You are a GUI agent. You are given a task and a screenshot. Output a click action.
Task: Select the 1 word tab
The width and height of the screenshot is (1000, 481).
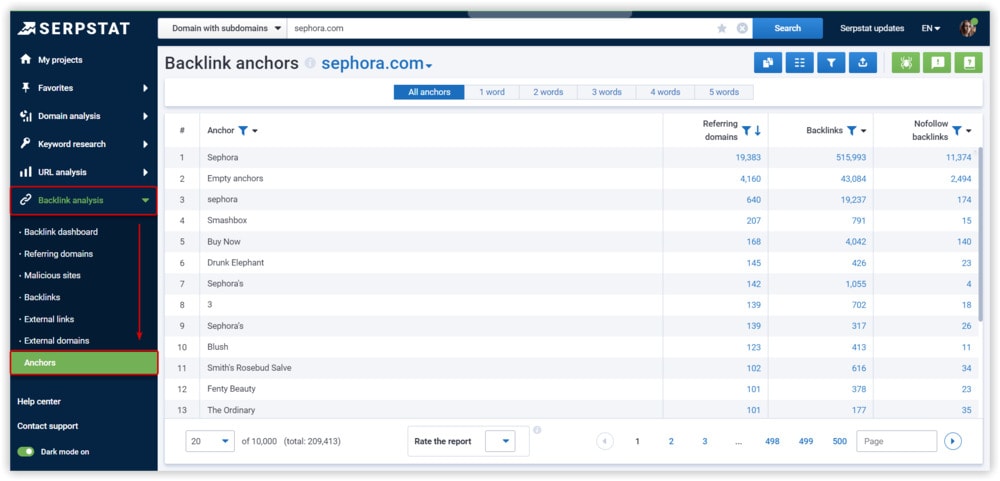492,92
